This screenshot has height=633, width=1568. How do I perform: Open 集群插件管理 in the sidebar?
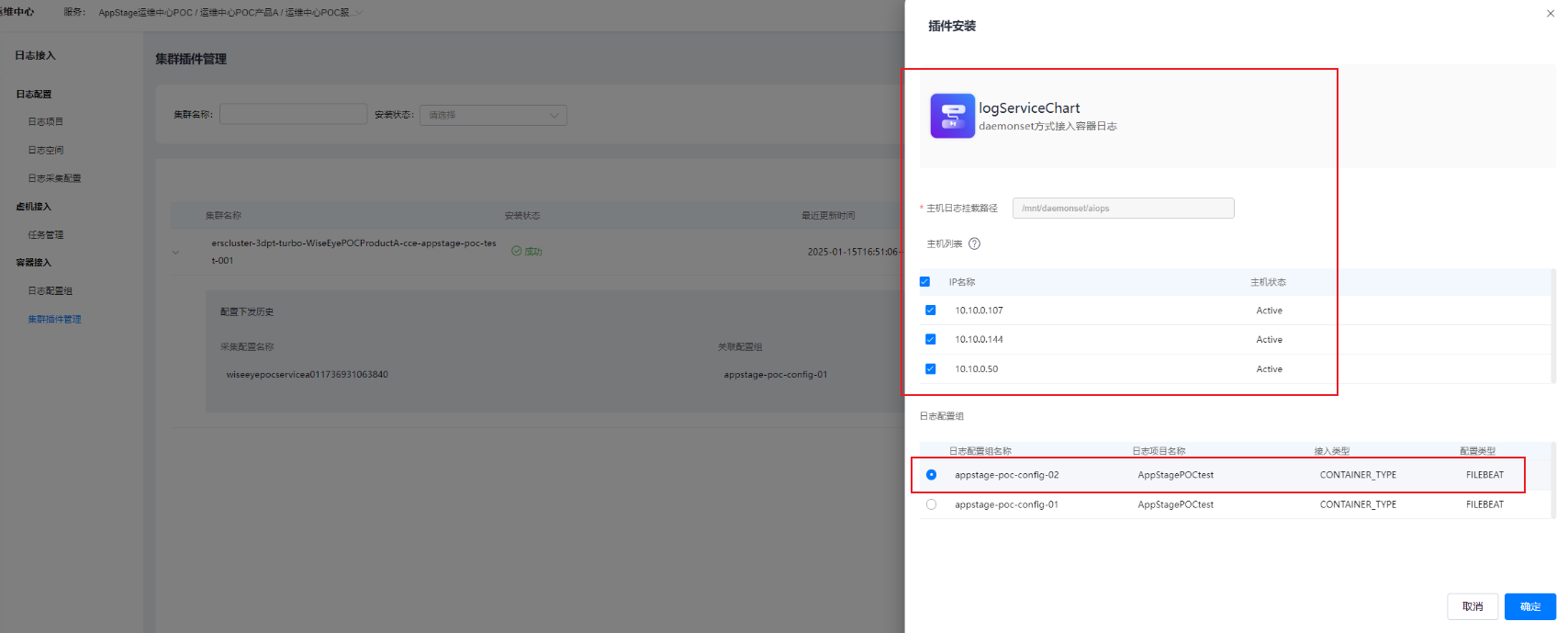tap(54, 320)
